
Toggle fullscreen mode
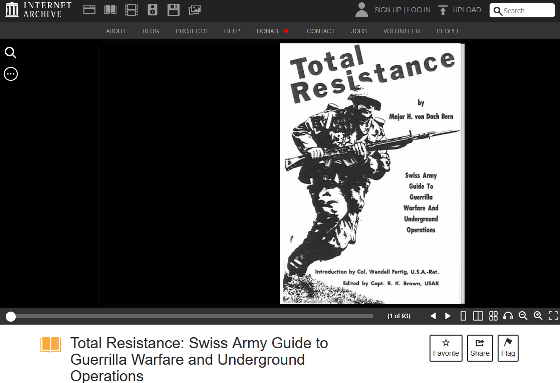pos(553,315)
